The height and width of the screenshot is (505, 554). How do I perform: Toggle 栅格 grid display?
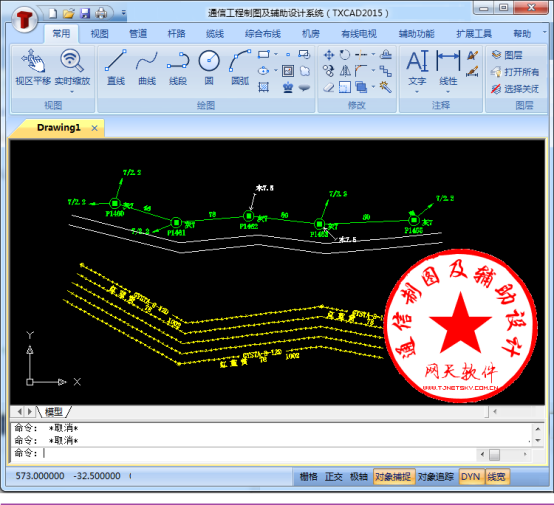[x=308, y=477]
